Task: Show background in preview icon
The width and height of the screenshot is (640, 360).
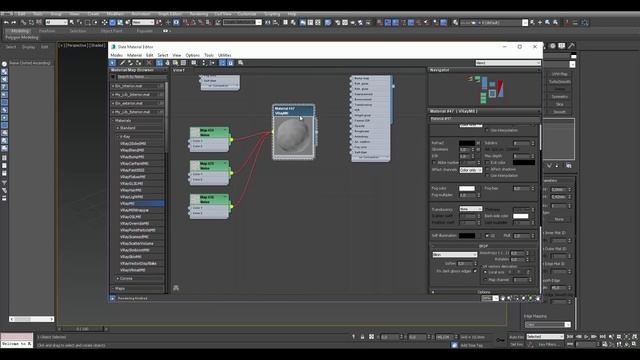Action: coord(183,63)
